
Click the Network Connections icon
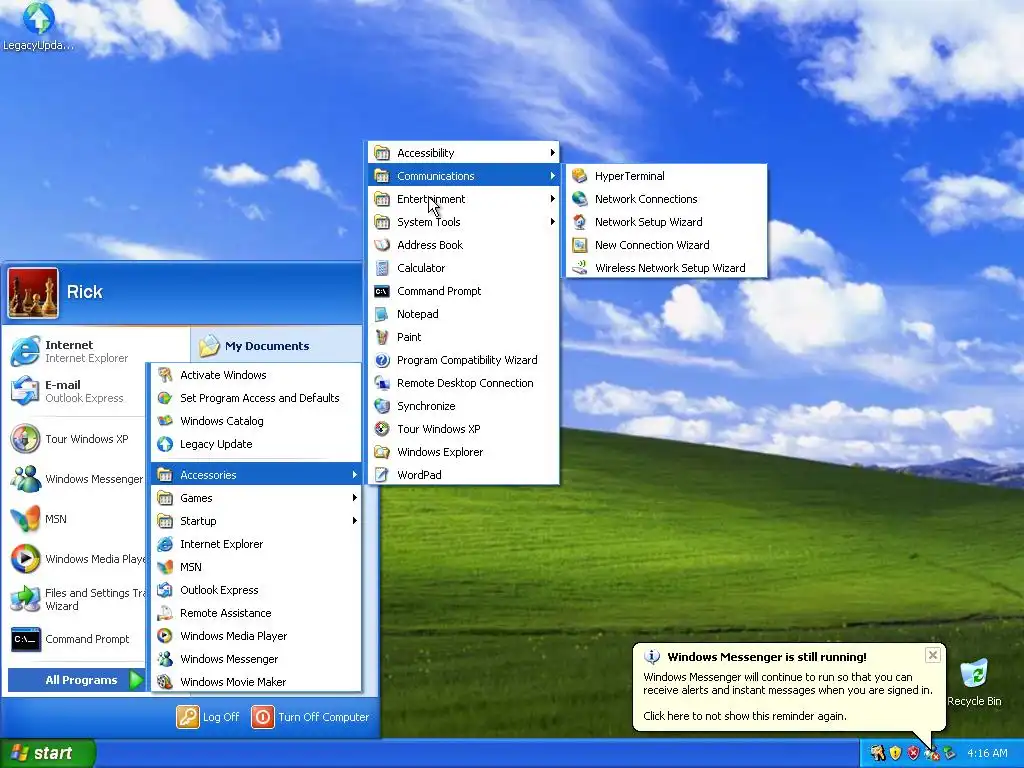tap(579, 199)
